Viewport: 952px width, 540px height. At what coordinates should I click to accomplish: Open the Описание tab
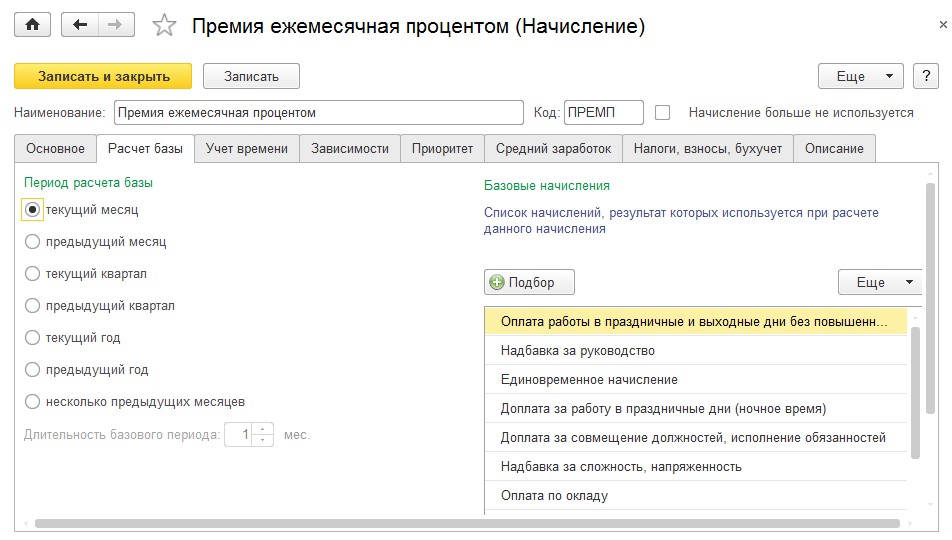point(834,149)
